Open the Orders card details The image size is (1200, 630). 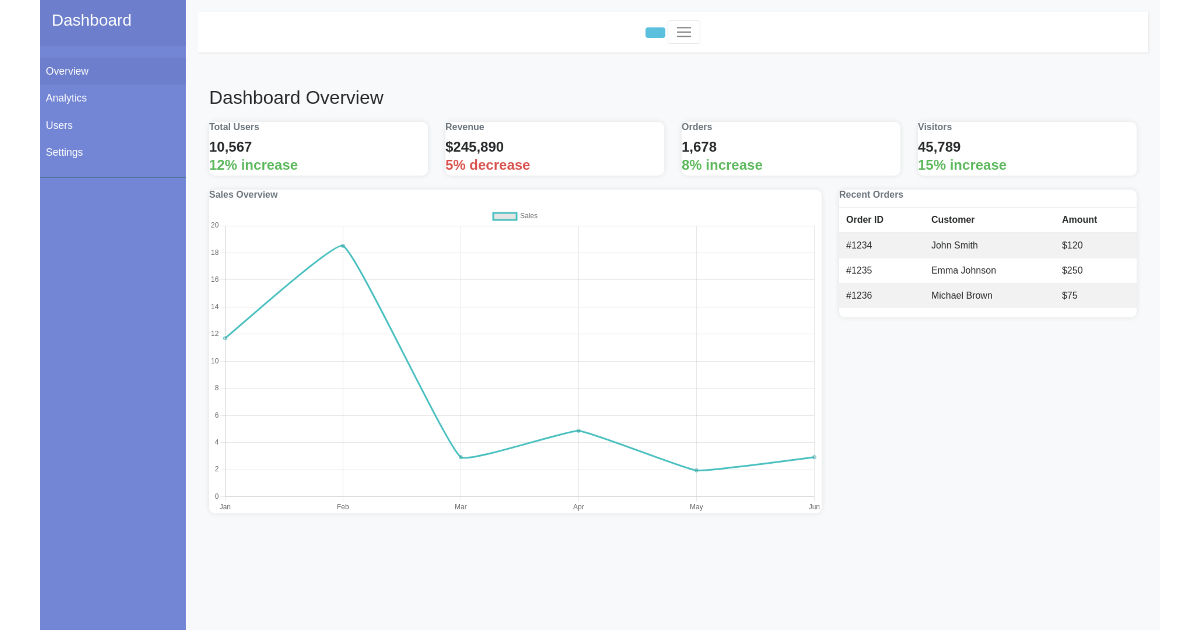[x=790, y=147]
